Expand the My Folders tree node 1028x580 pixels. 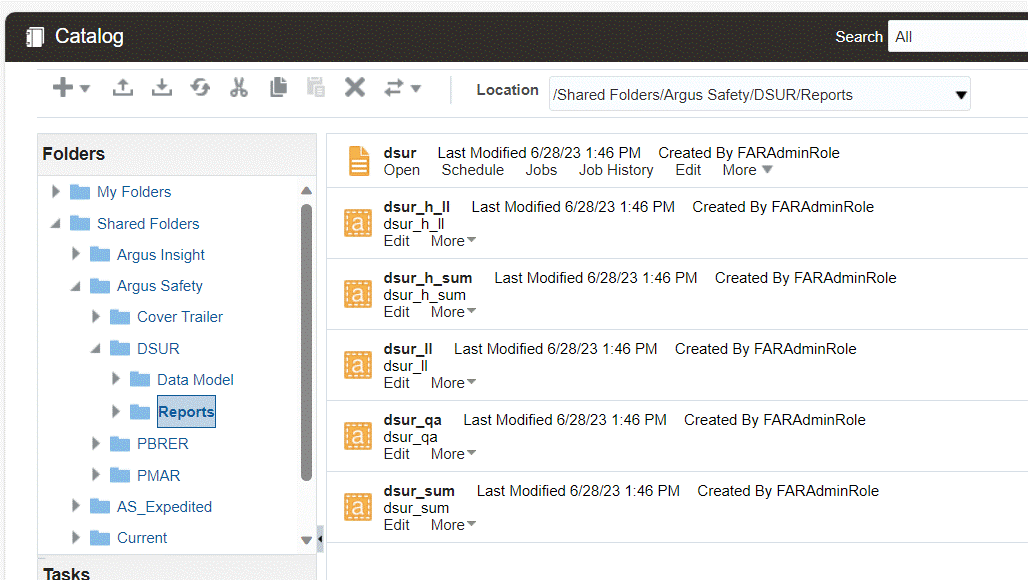coord(56,191)
